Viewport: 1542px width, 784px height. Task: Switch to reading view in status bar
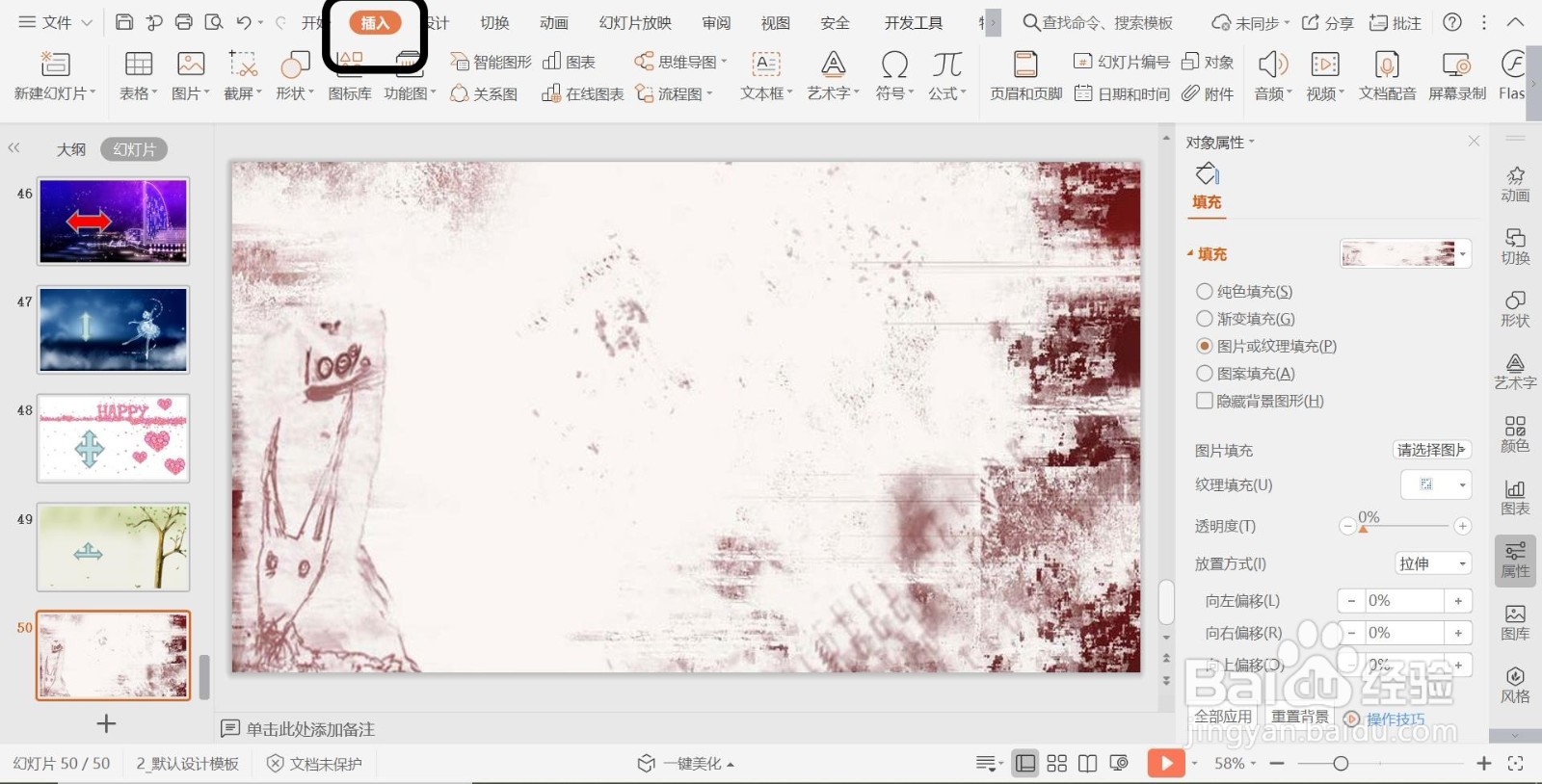[x=1088, y=764]
